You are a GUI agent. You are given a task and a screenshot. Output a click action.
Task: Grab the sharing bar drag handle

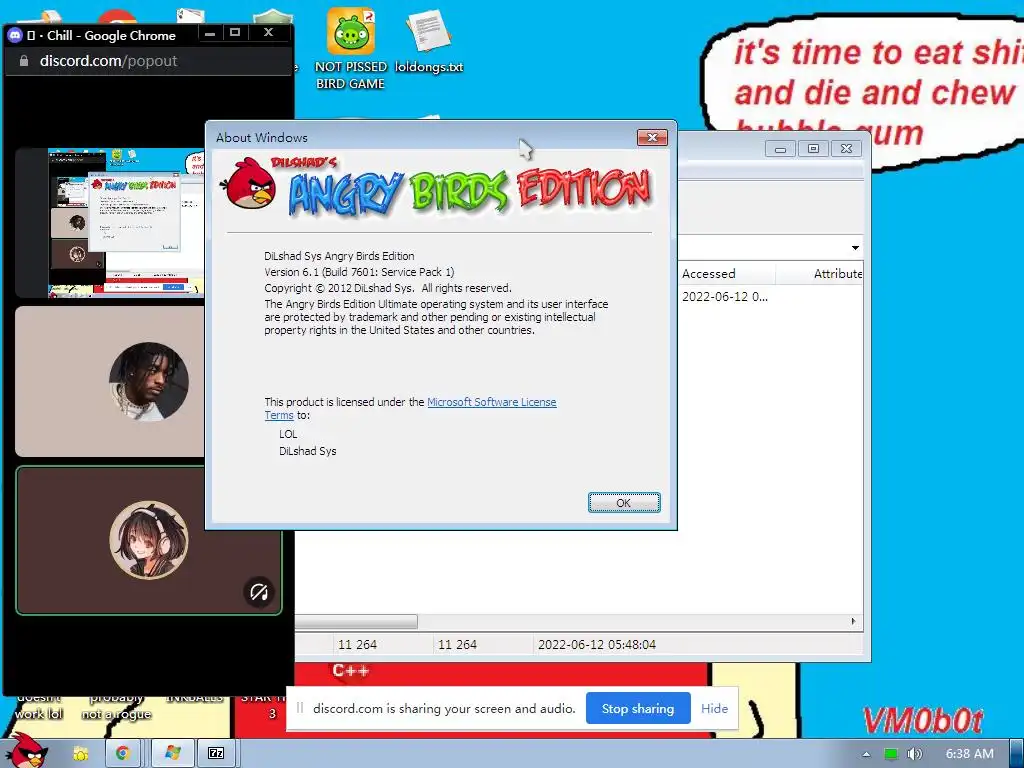click(x=300, y=709)
